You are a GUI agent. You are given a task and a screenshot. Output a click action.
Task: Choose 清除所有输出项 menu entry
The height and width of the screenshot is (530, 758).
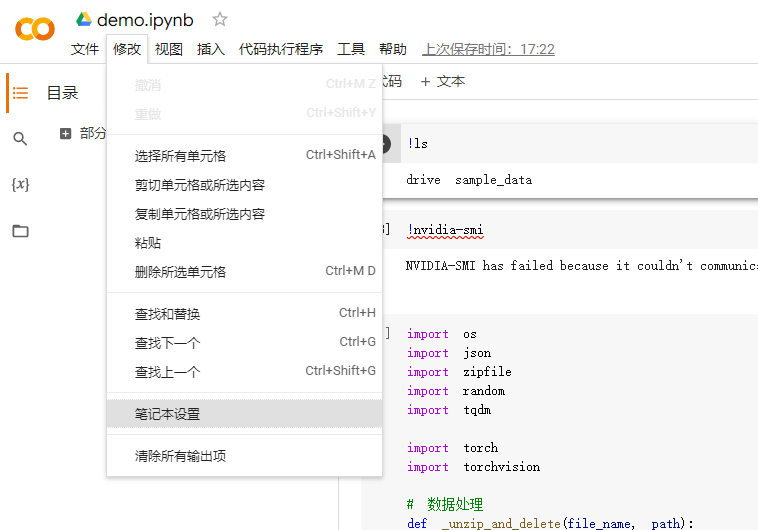click(181, 456)
